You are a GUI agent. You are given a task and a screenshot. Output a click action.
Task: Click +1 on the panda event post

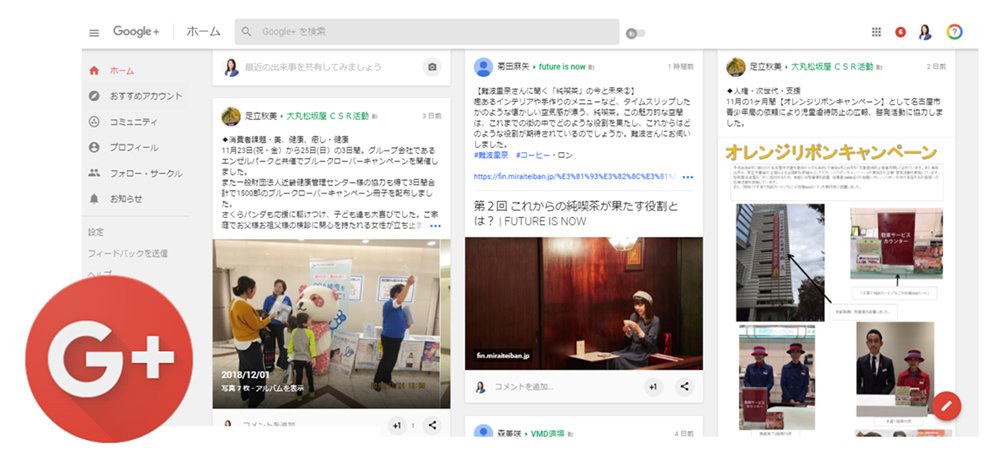397,425
